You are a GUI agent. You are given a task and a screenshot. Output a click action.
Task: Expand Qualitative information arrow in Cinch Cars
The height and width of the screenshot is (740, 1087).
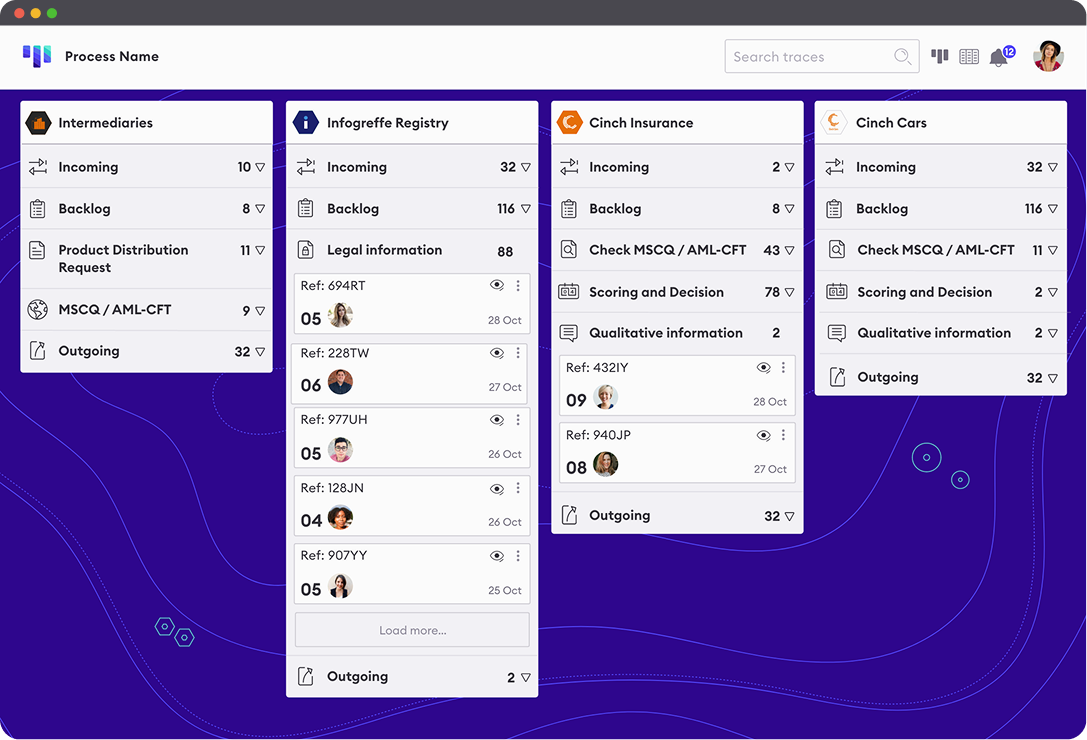coord(1052,334)
